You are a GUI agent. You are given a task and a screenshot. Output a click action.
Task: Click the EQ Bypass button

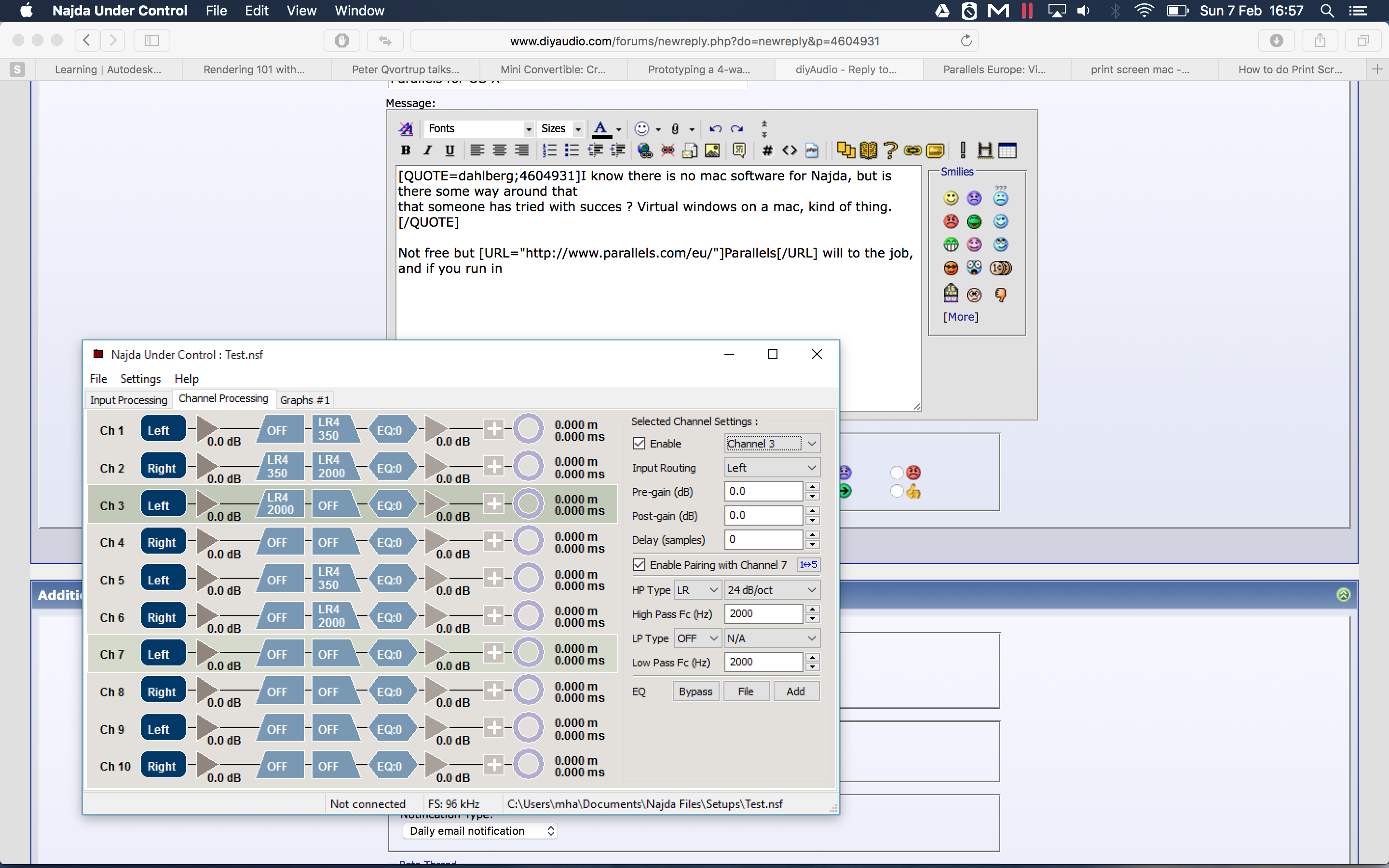tap(695, 691)
